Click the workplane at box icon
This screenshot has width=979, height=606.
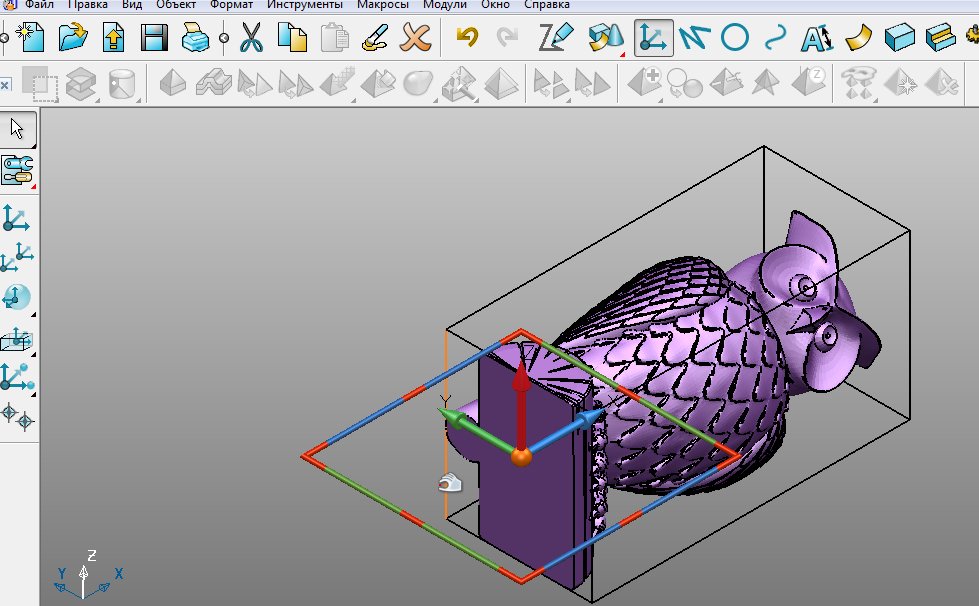[x=16, y=340]
